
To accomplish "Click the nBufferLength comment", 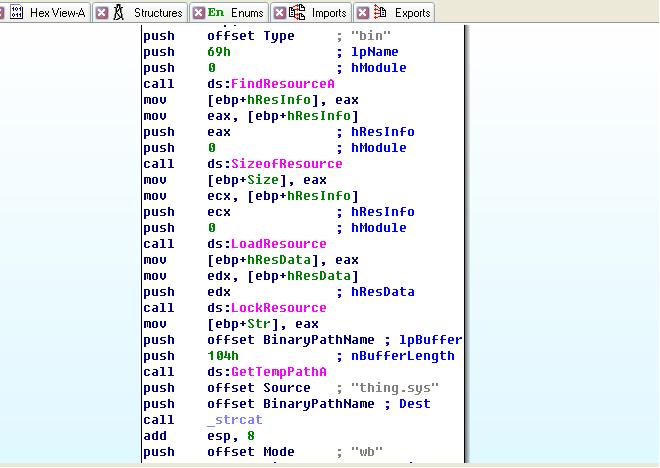I will [403, 356].
